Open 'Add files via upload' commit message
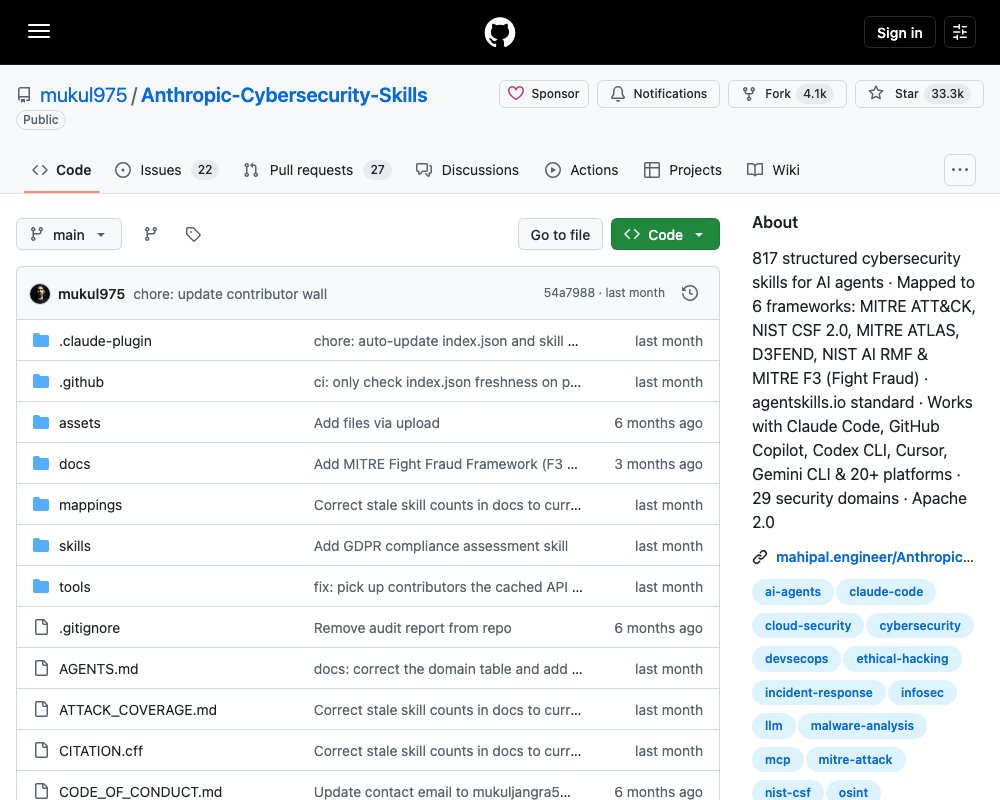The width and height of the screenshot is (1000, 800). coord(376,423)
